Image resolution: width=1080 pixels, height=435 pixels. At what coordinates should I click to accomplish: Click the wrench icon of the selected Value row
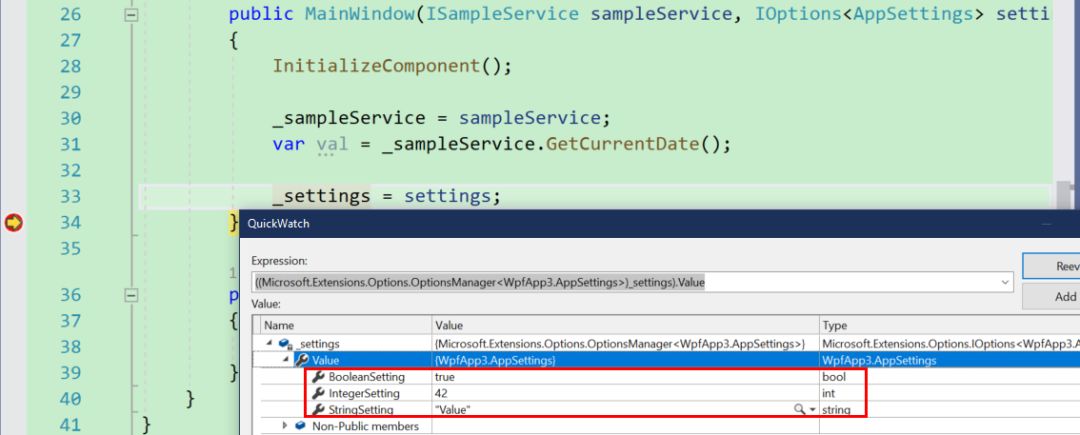coord(302,360)
